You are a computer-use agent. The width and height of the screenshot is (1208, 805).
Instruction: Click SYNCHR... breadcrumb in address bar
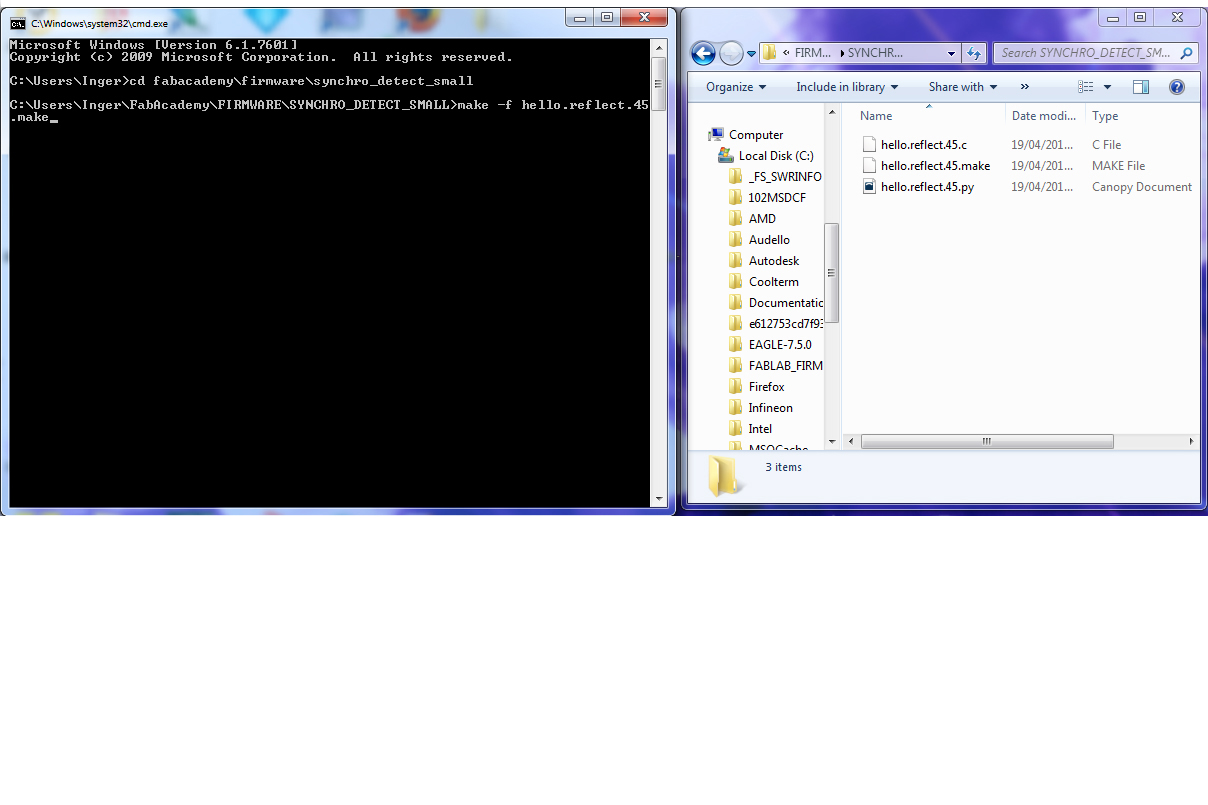click(875, 53)
